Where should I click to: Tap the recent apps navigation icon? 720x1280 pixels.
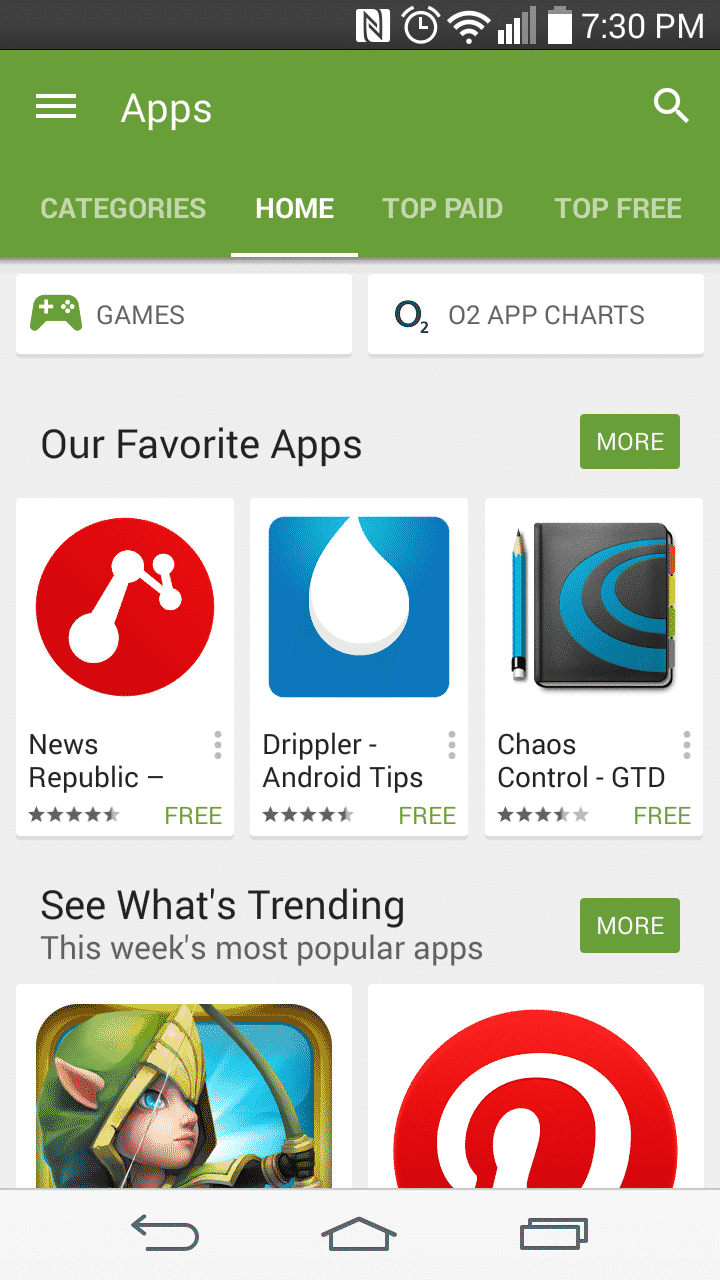point(554,1233)
